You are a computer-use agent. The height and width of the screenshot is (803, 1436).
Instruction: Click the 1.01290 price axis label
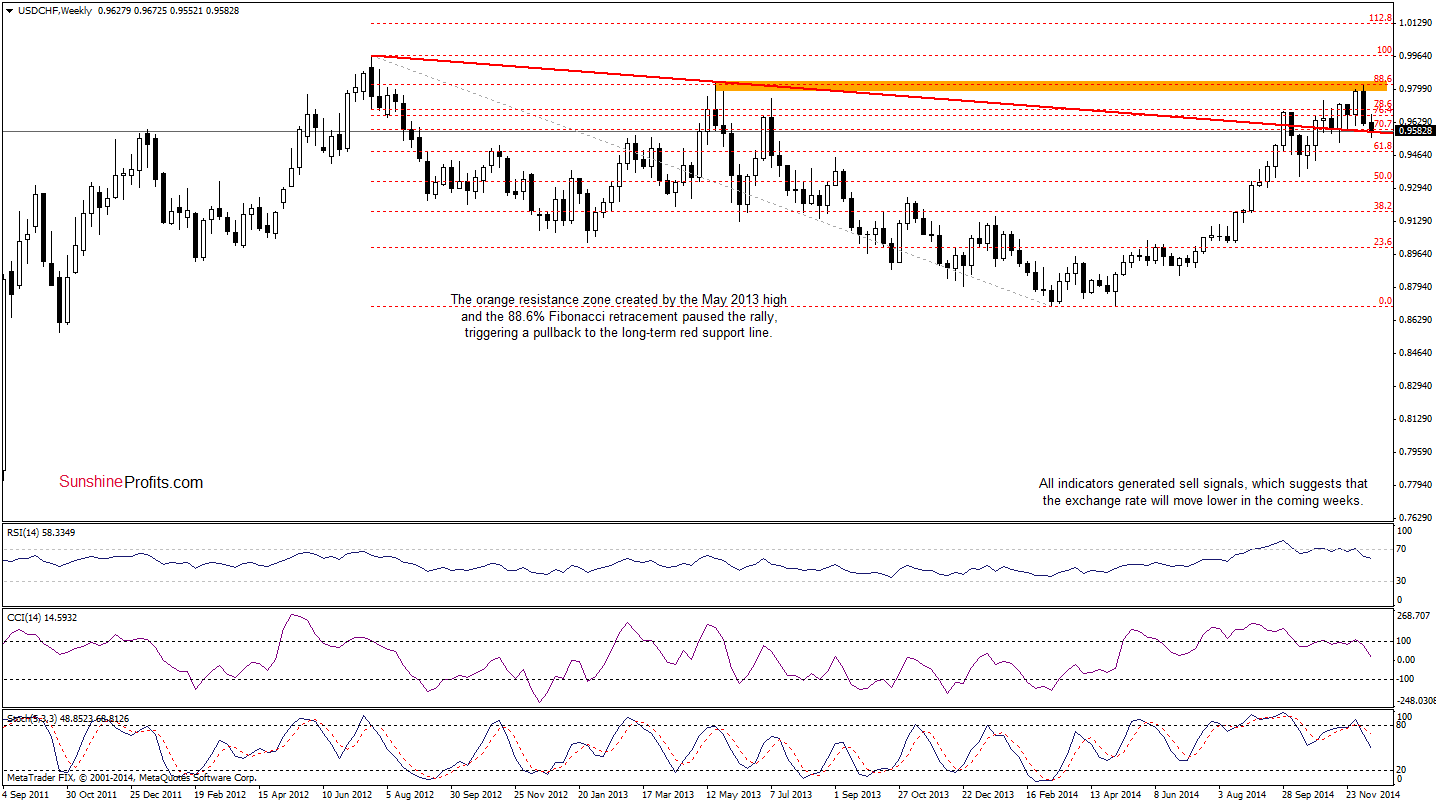point(1416,22)
